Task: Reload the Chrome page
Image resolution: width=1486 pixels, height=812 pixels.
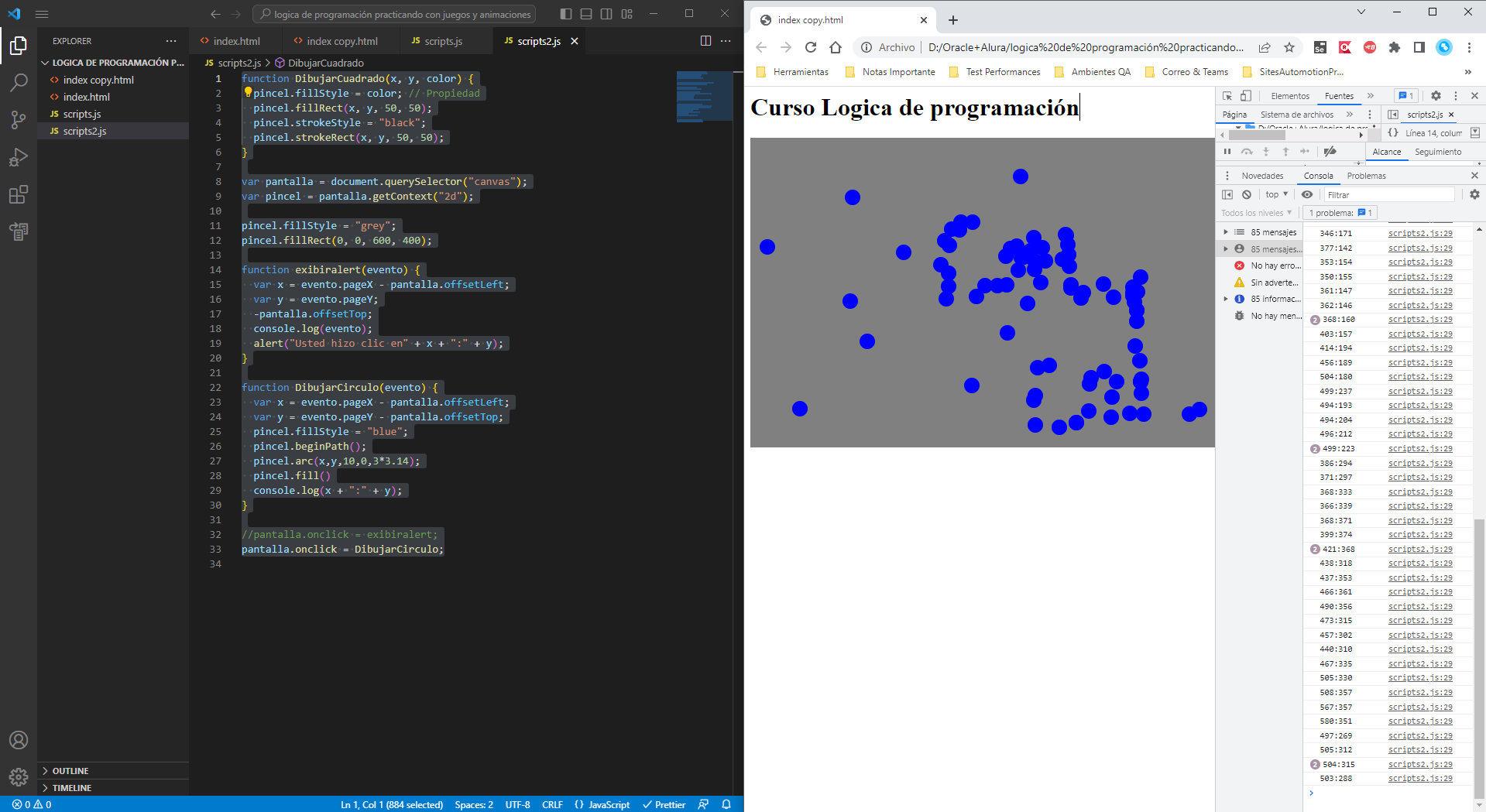Action: [x=811, y=47]
